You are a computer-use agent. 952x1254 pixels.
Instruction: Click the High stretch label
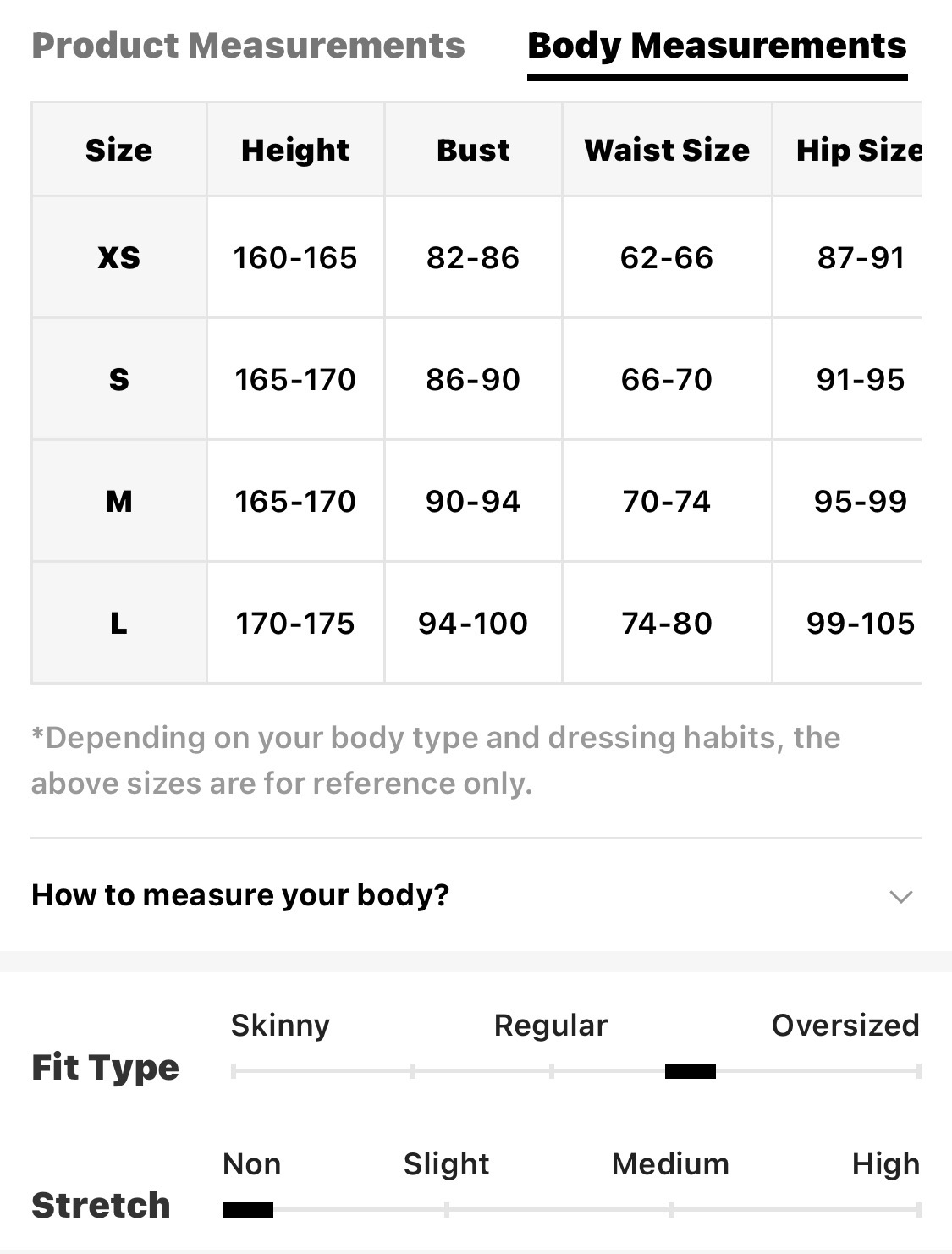coord(885,1164)
